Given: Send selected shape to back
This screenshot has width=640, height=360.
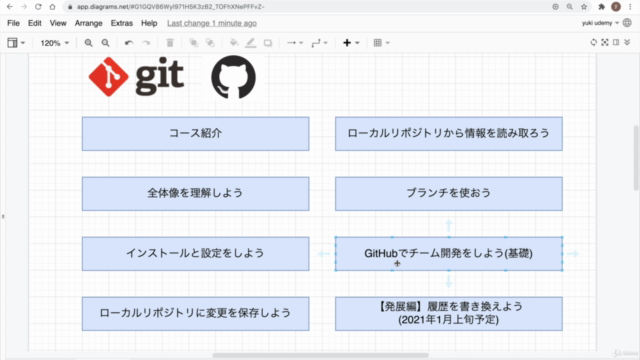Looking at the screenshot, I should coord(210,42).
